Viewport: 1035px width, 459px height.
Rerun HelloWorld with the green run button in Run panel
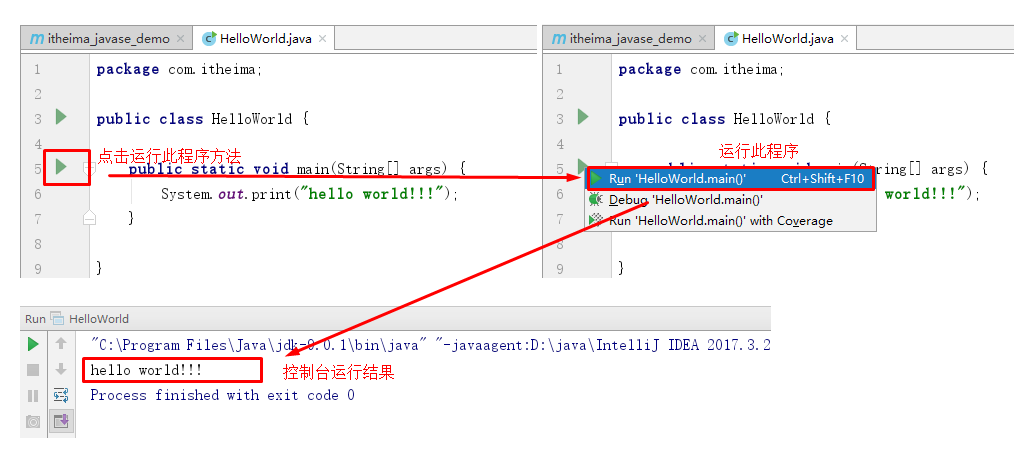(33, 344)
